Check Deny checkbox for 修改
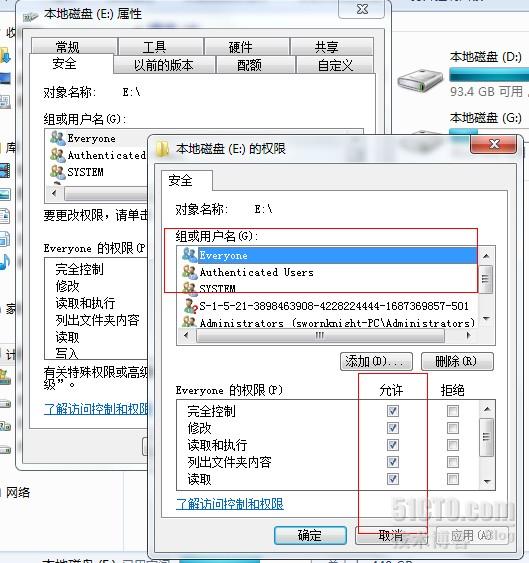 pyautogui.click(x=453, y=428)
